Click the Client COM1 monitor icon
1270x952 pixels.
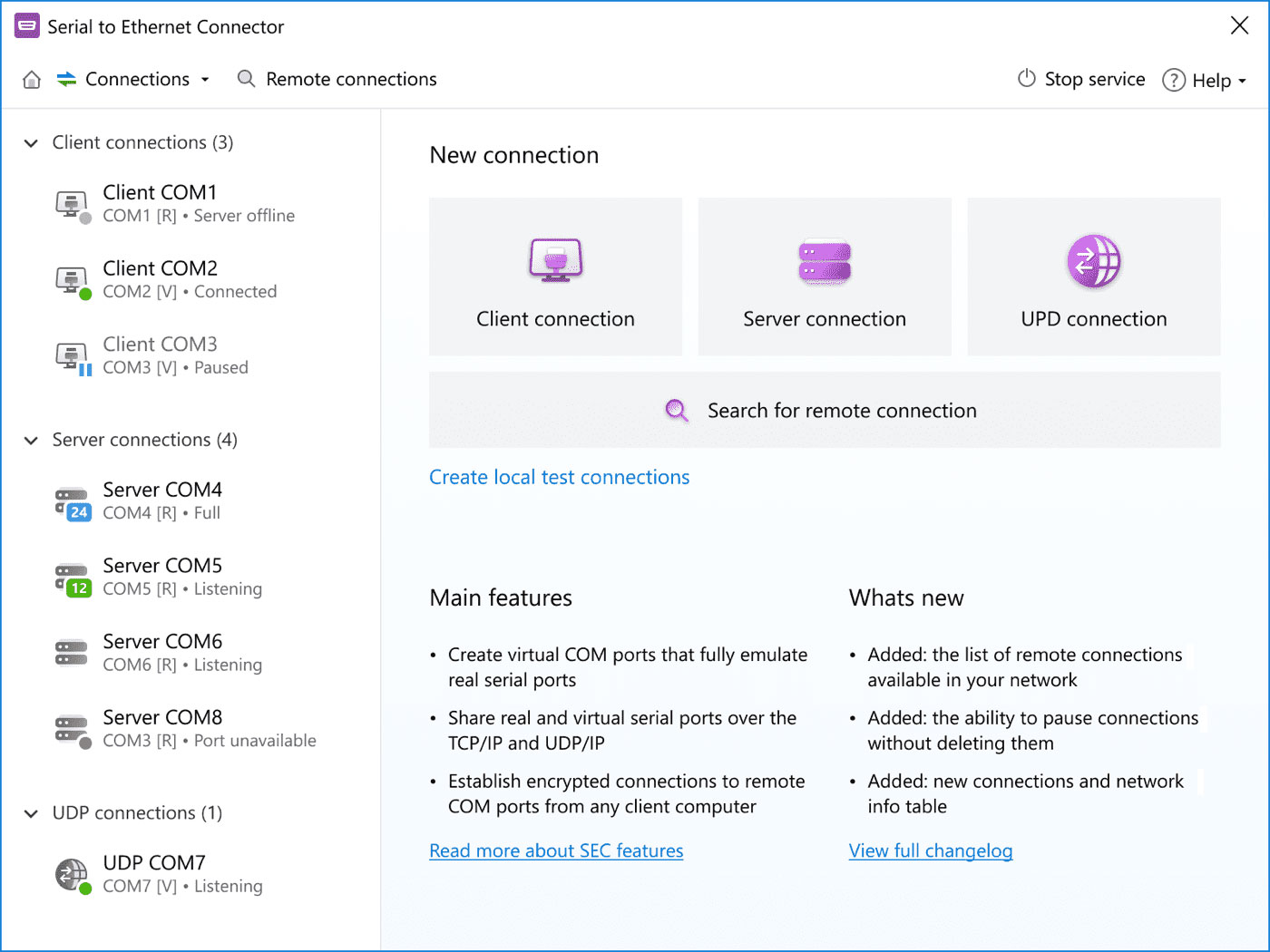coord(71,203)
